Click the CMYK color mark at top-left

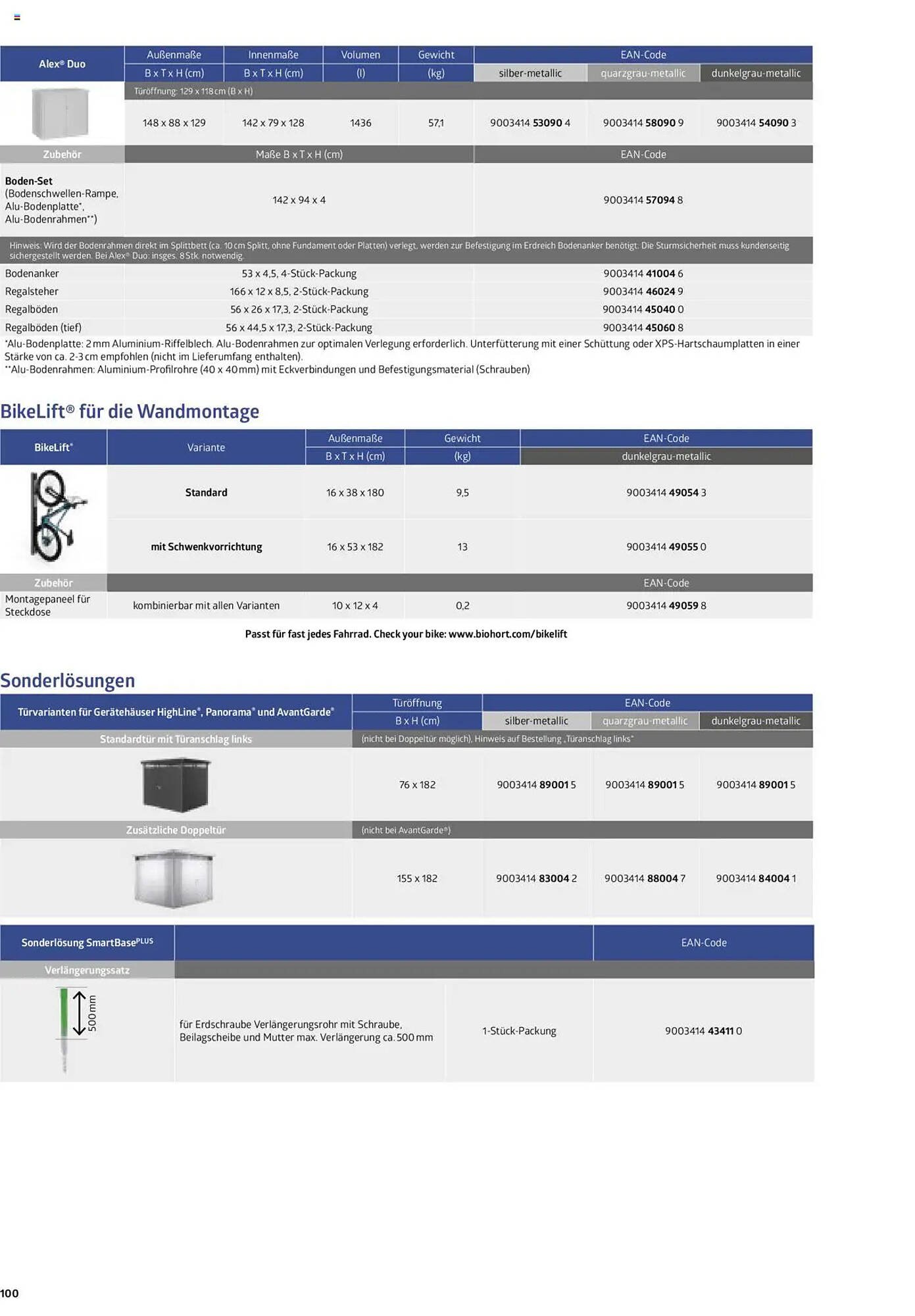pyautogui.click(x=17, y=17)
